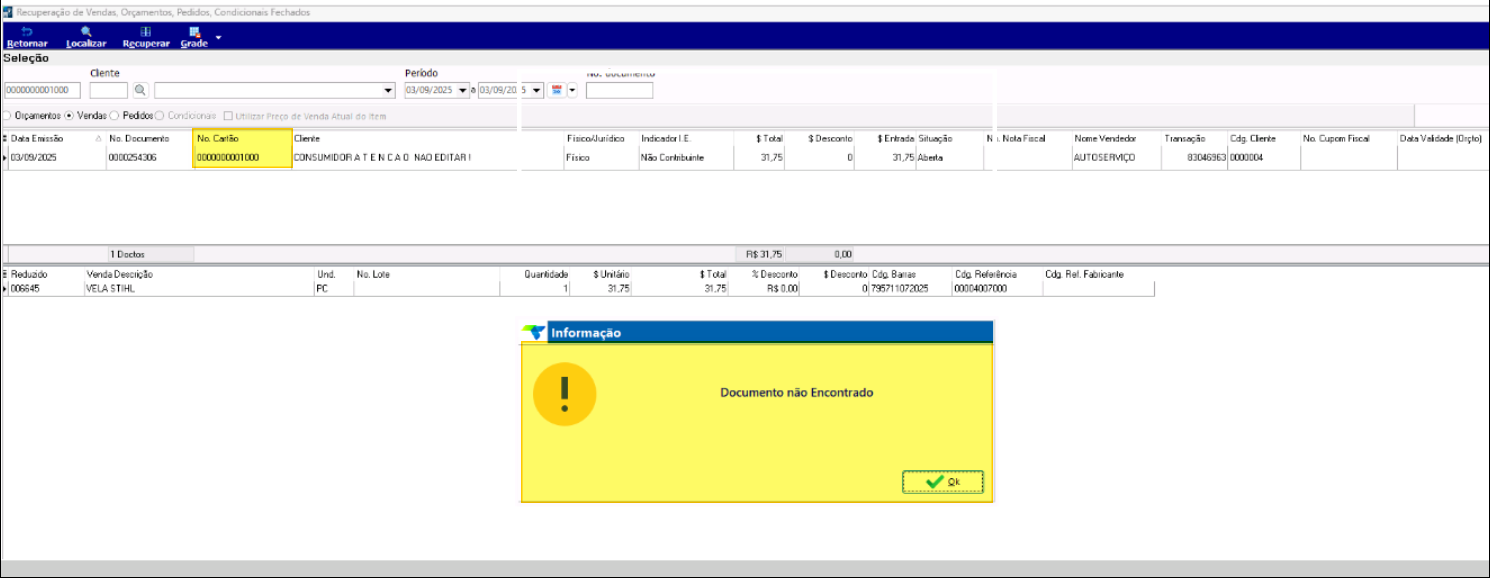
Task: Click the Cliente code input field
Action: [x=109, y=90]
